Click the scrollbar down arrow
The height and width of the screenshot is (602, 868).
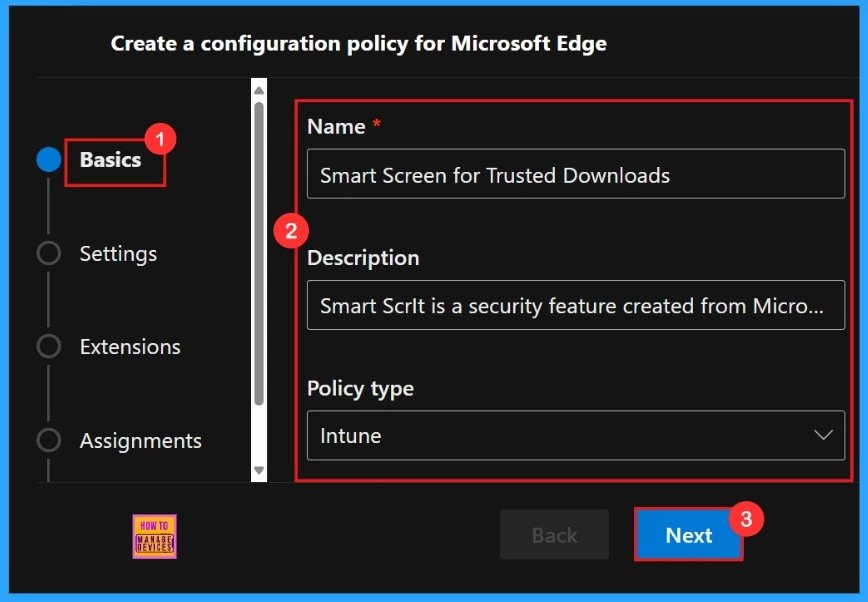click(x=259, y=470)
